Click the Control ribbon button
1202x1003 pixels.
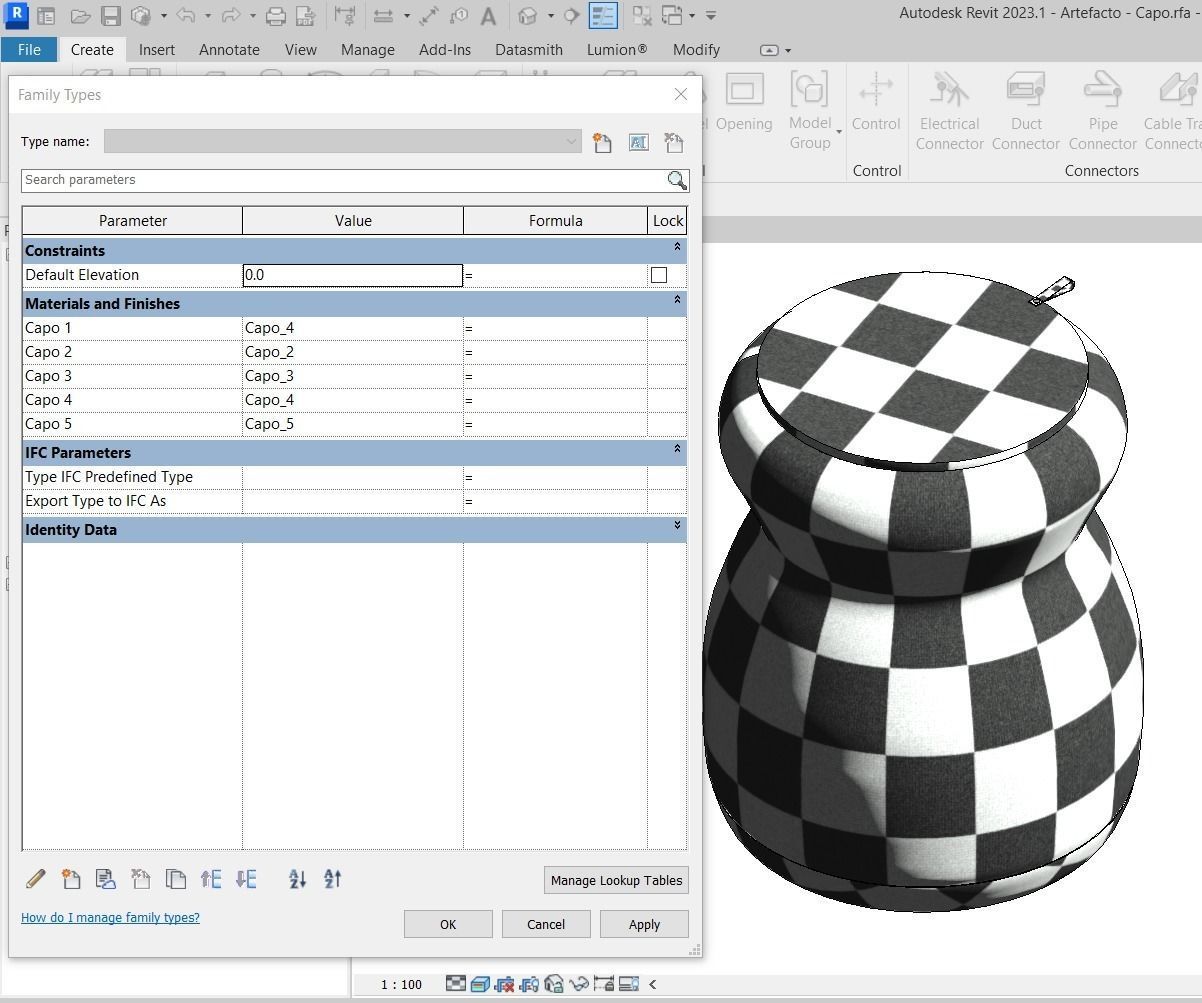click(876, 103)
